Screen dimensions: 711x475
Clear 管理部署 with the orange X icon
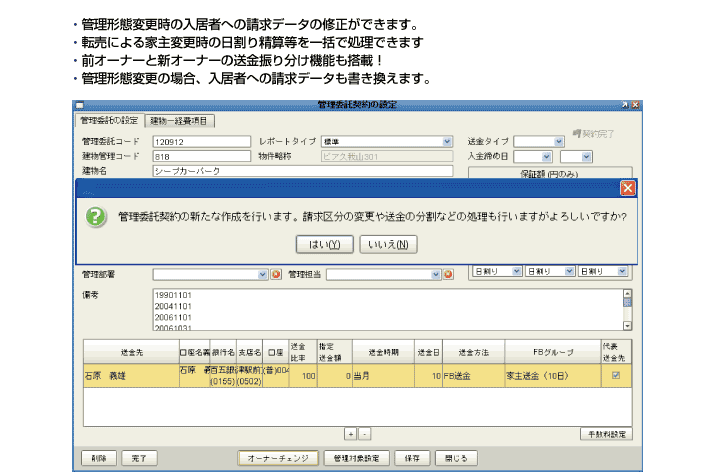coord(276,274)
